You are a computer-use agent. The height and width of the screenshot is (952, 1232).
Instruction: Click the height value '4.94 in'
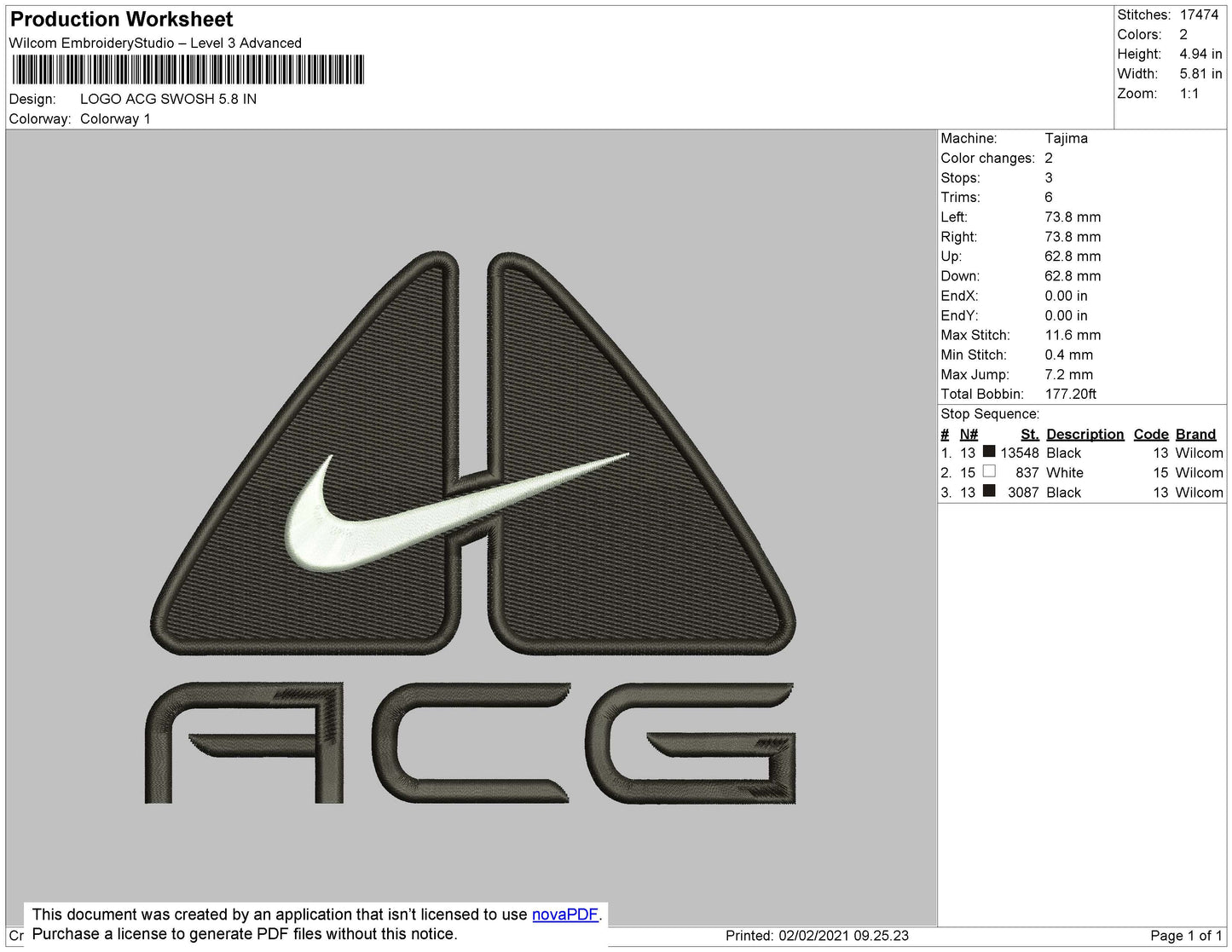[x=1200, y=54]
